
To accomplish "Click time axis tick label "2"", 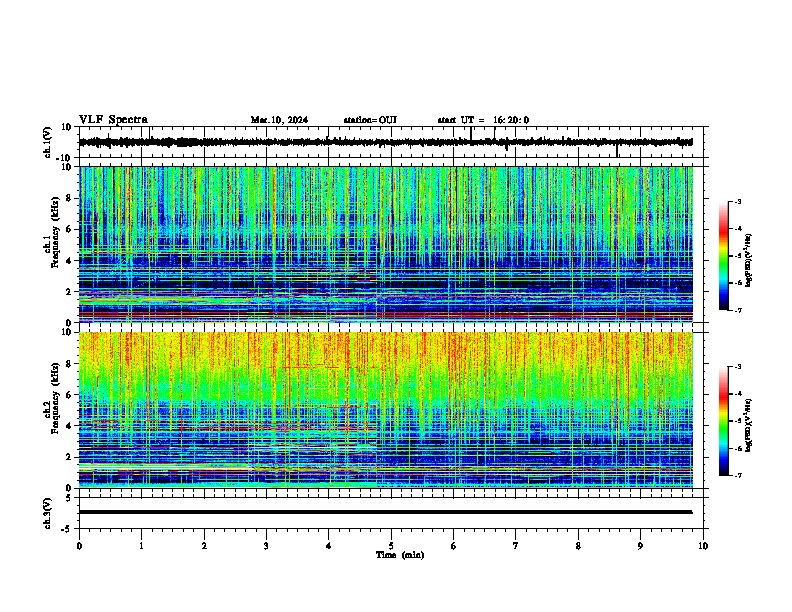I will point(204,546).
